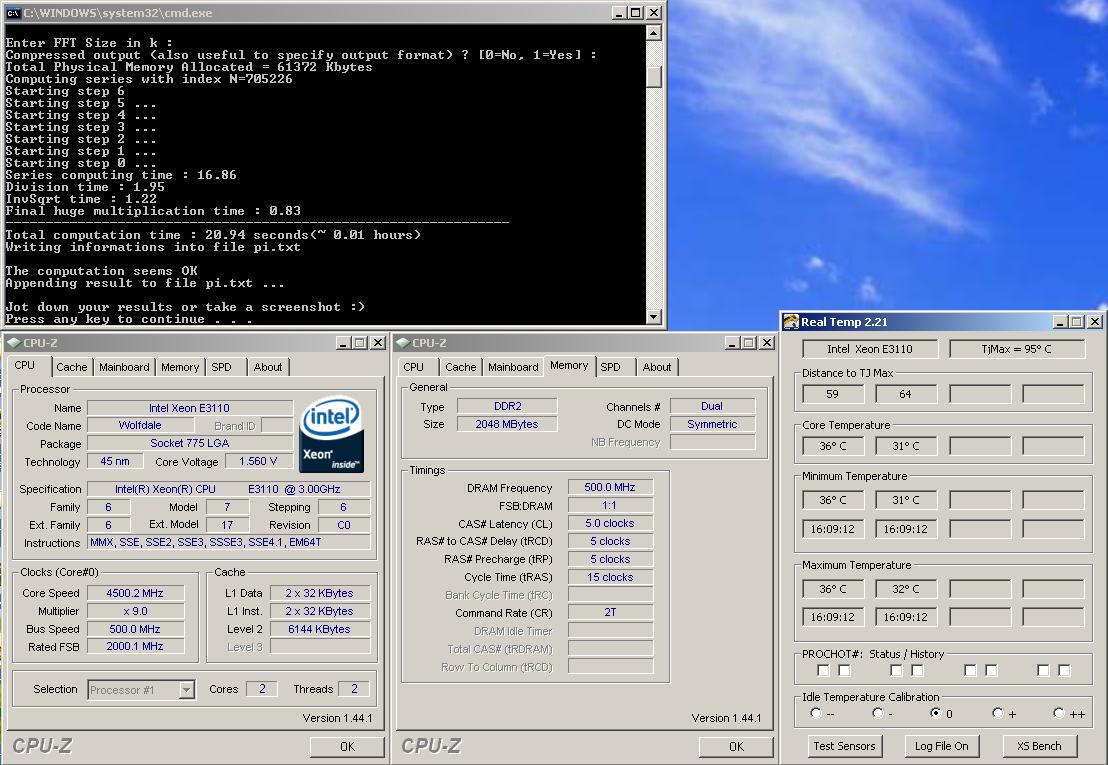The height and width of the screenshot is (765, 1108).
Task: Click the 'Socket 775 LGA' package field
Action: [189, 443]
